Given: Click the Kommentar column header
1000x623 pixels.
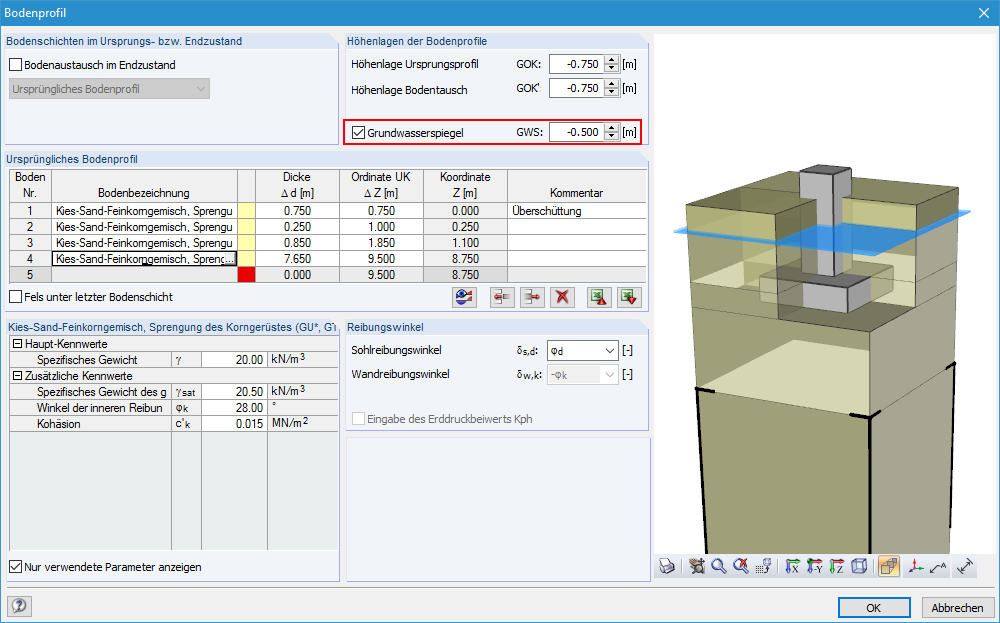Looking at the screenshot, I should tap(577, 186).
